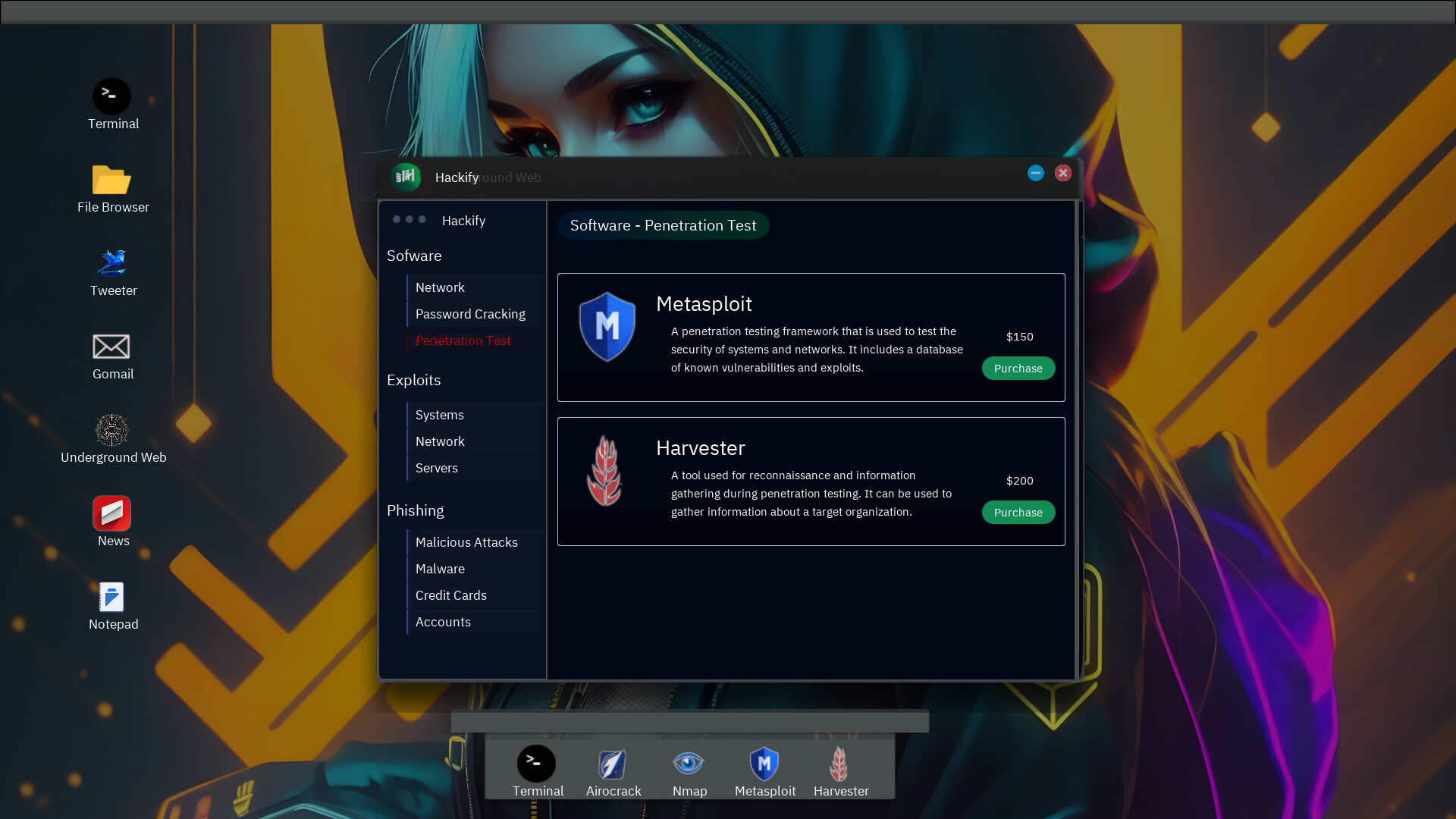Select the Network software category

pos(441,287)
